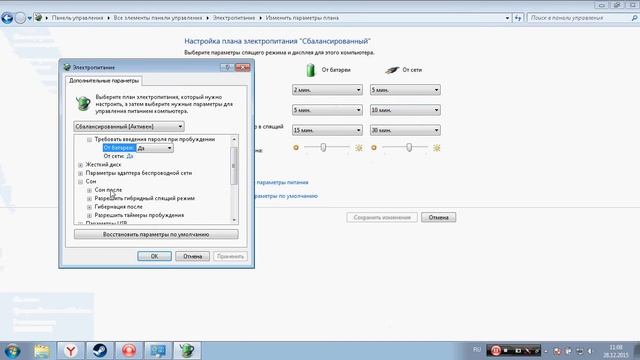Click the pencil draw icon in the recorder bar
Screen dimensions: 640x360
point(527,351)
